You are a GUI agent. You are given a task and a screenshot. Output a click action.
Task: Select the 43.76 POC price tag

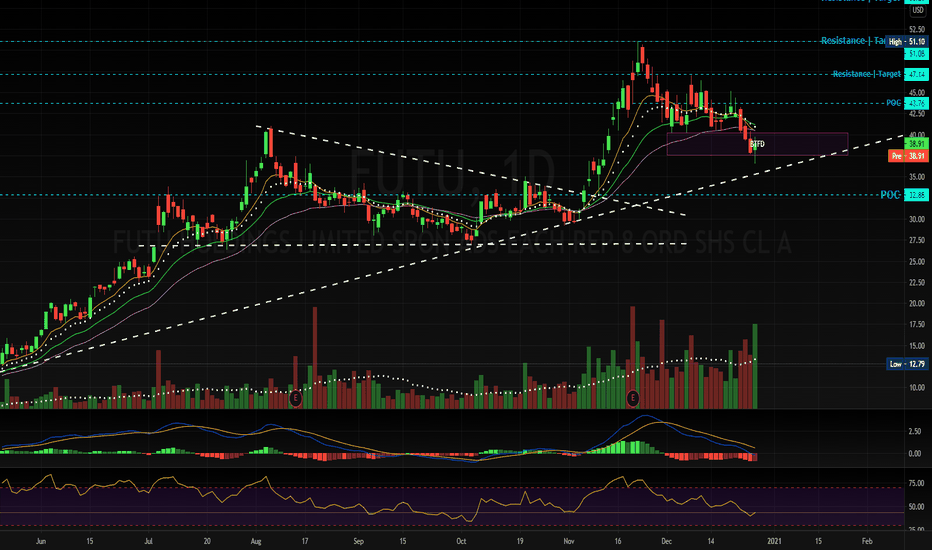point(916,103)
